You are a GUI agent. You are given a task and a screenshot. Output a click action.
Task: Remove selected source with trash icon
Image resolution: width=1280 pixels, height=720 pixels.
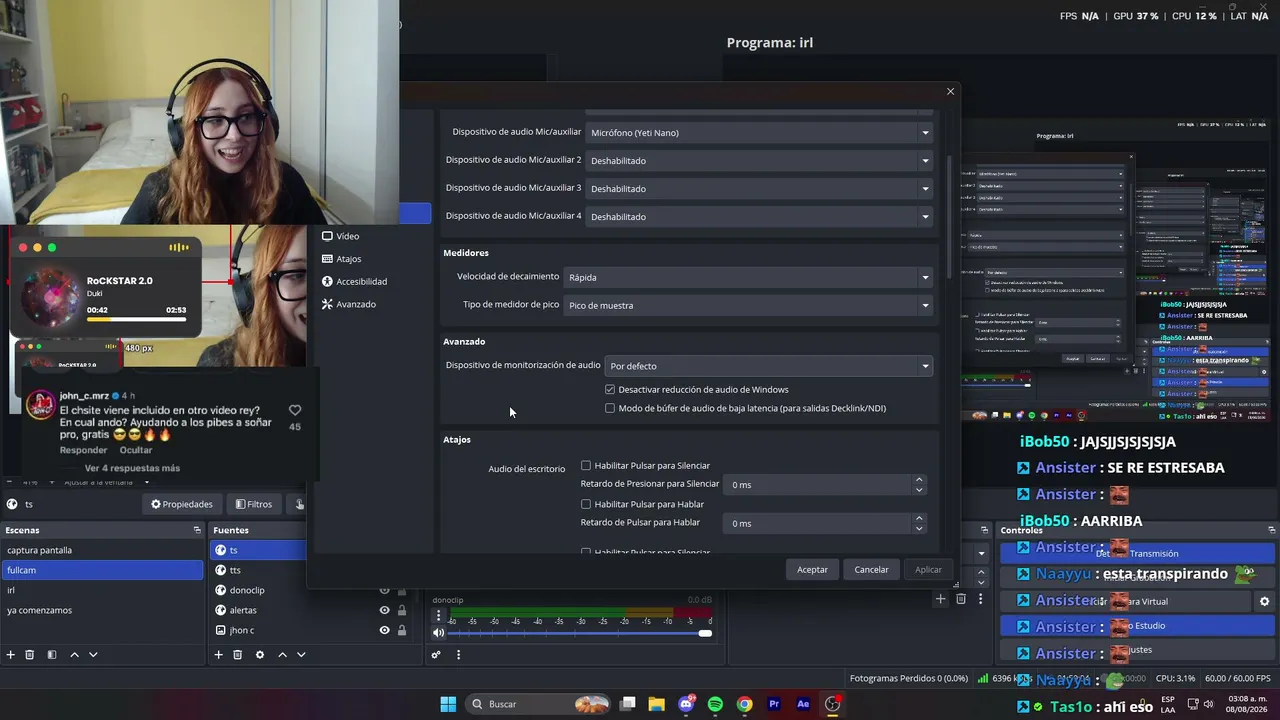point(237,655)
